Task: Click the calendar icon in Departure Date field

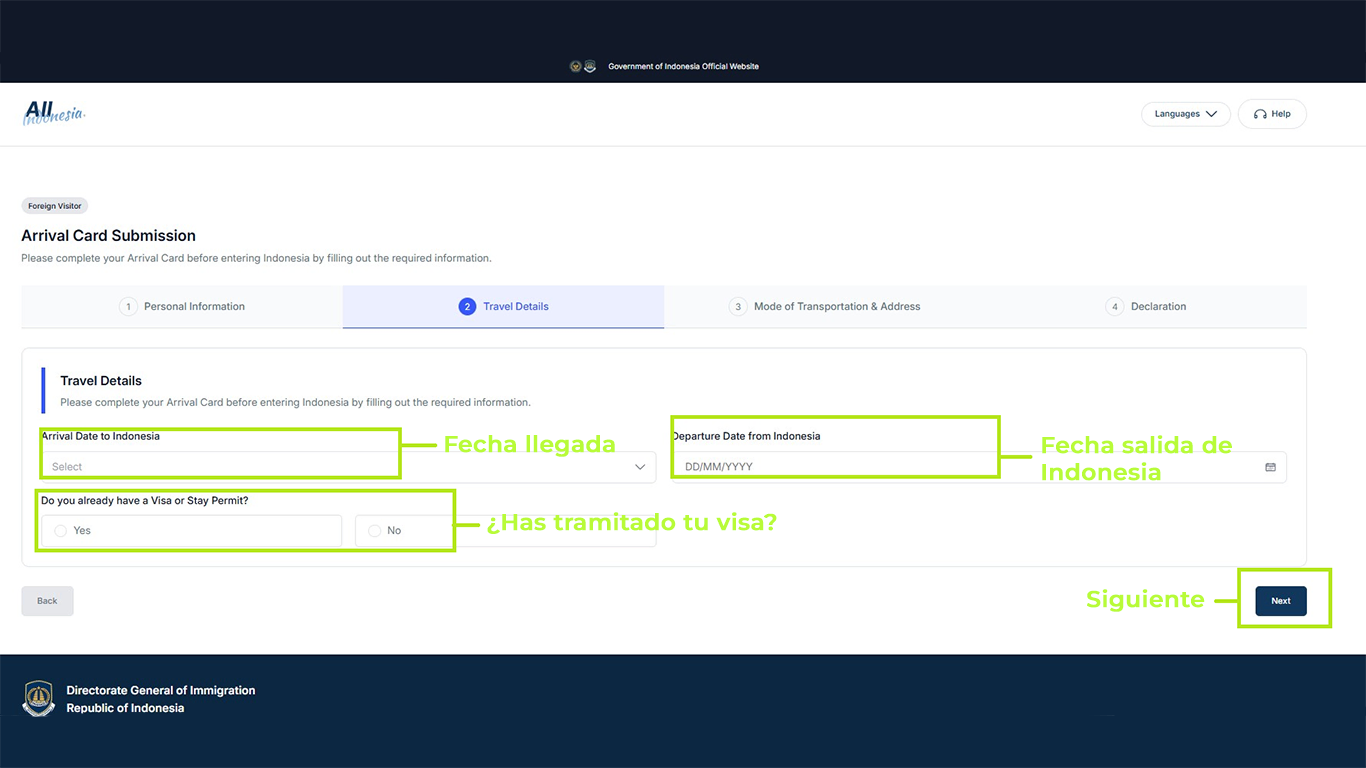Action: click(x=1270, y=467)
